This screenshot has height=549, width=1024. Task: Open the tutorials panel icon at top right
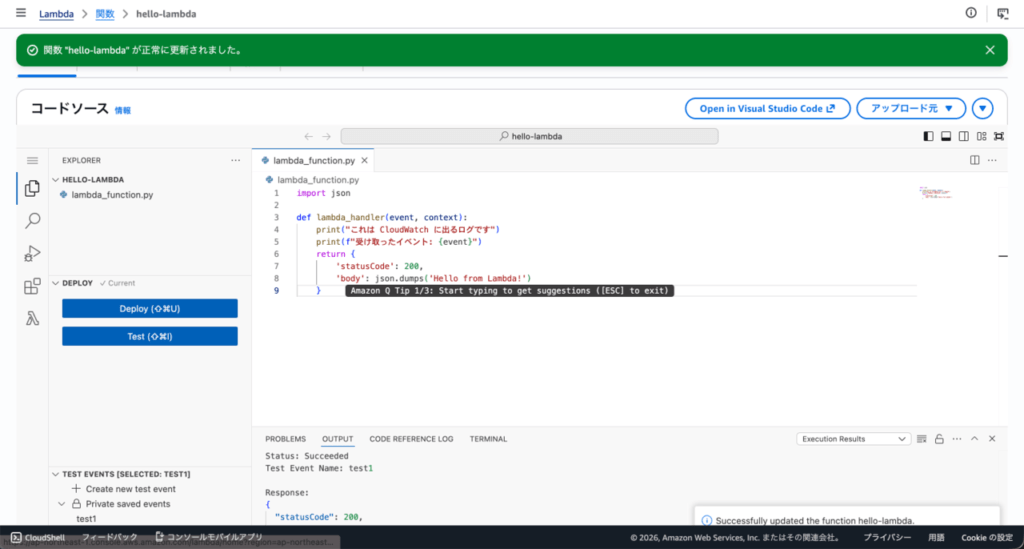(1002, 13)
